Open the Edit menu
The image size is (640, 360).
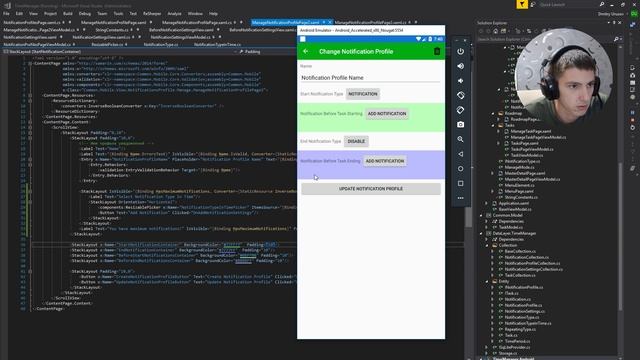pyautogui.click(x=19, y=13)
